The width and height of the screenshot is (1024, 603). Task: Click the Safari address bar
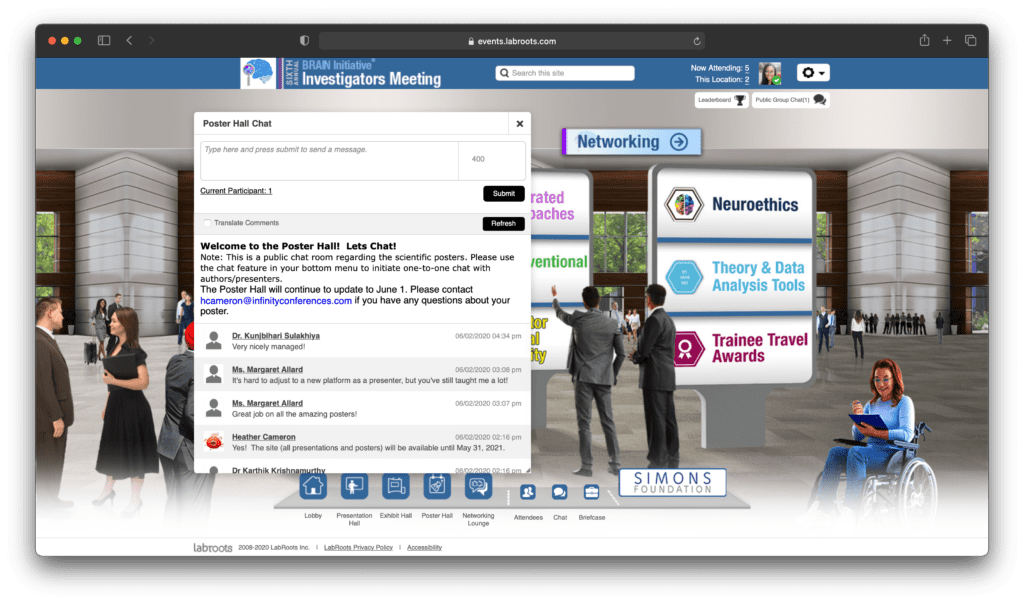tap(511, 41)
